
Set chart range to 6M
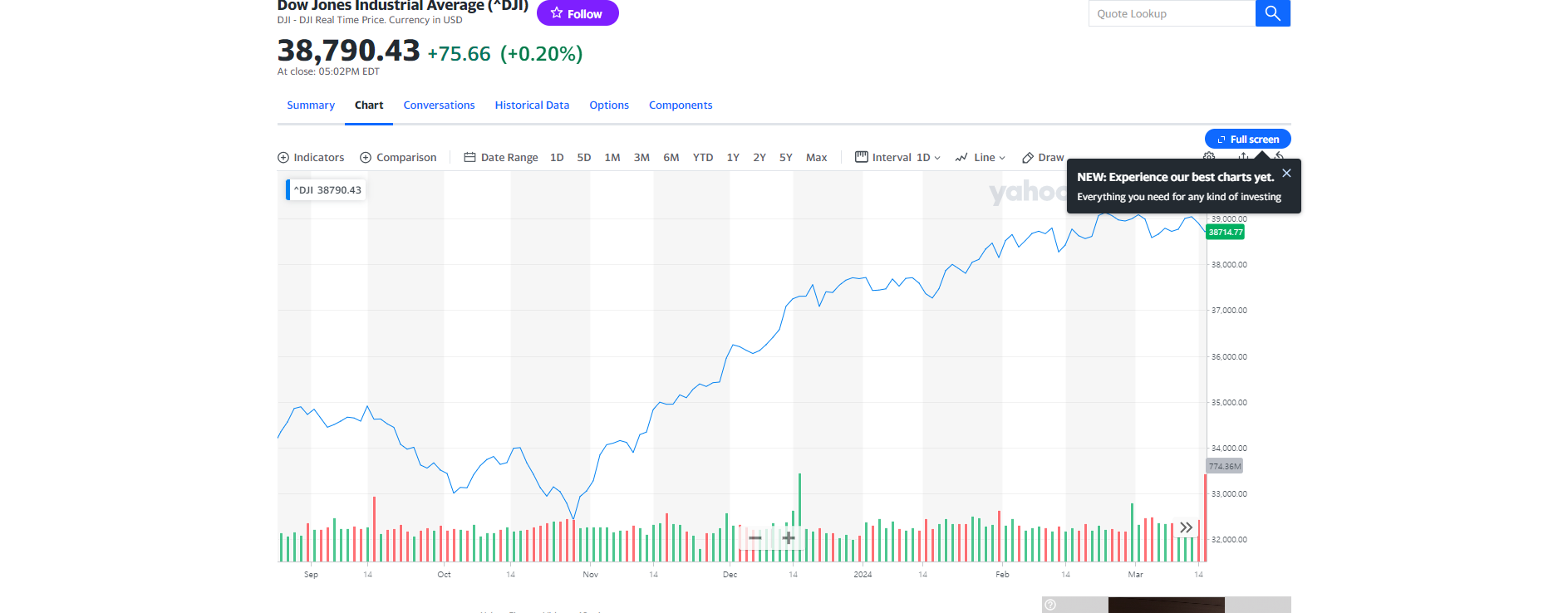click(x=671, y=157)
